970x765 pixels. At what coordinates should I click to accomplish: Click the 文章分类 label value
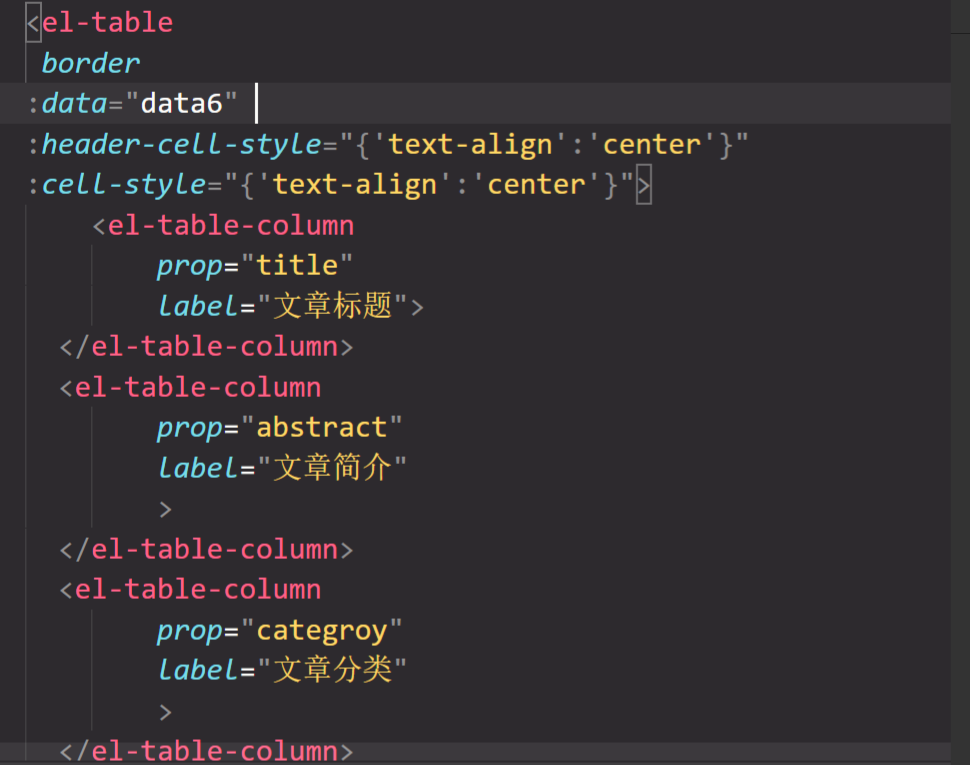coord(333,671)
